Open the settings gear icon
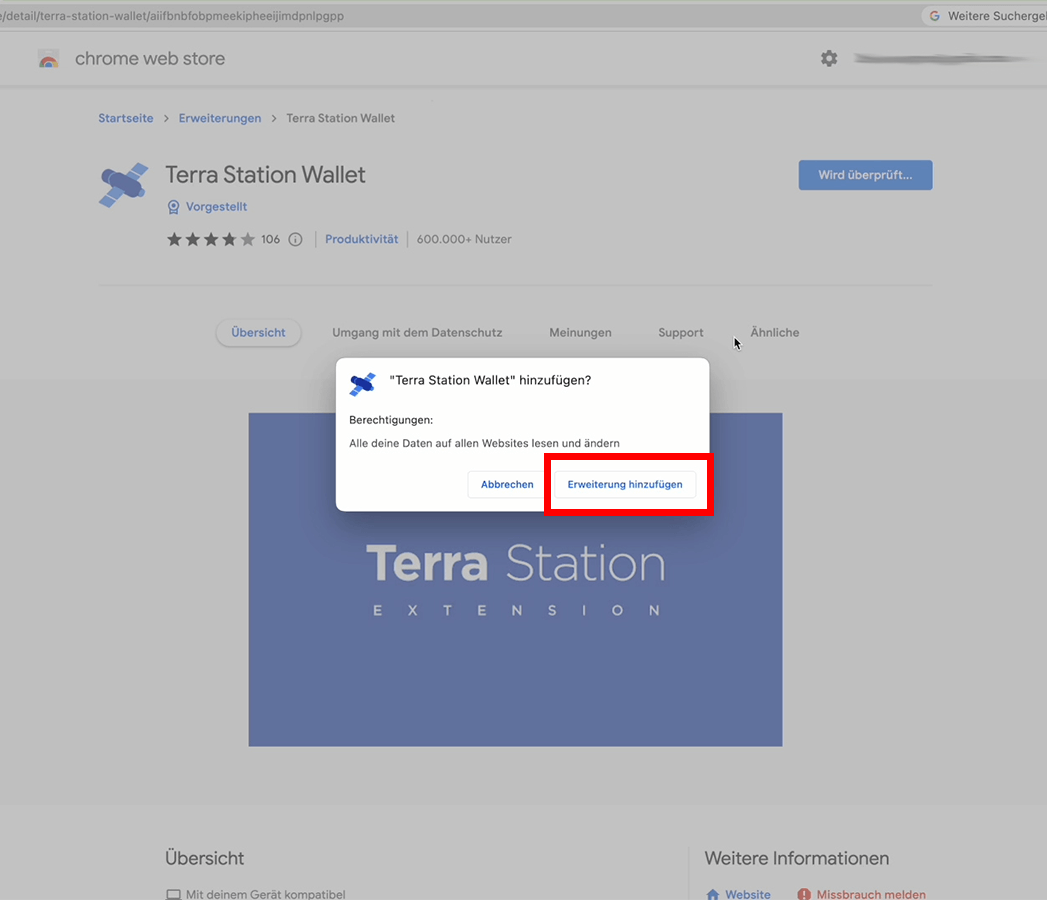The image size is (1047, 900). click(x=829, y=58)
